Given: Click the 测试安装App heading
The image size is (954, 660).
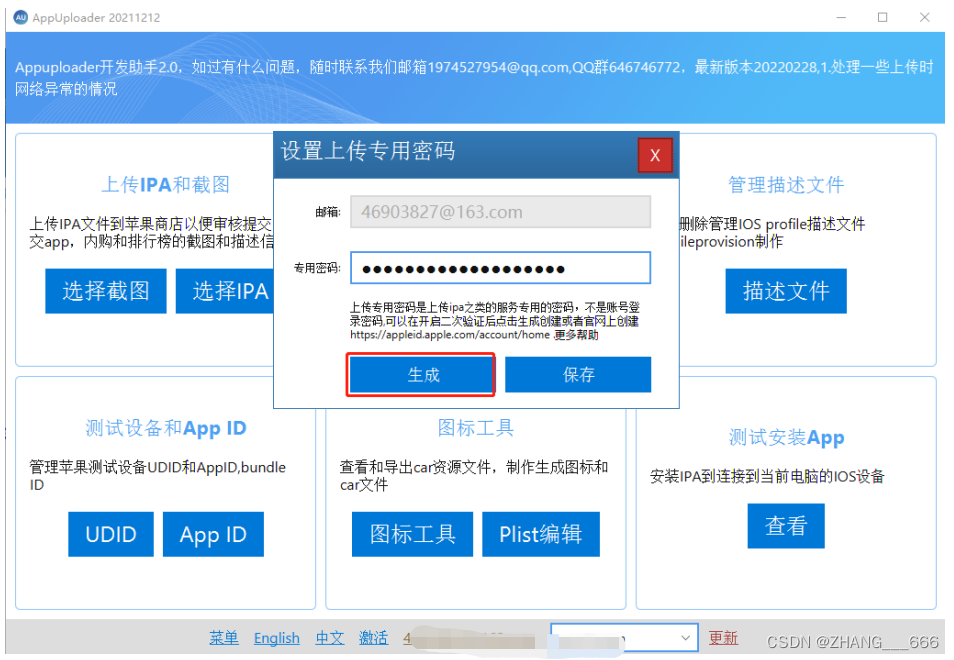Looking at the screenshot, I should point(786,437).
